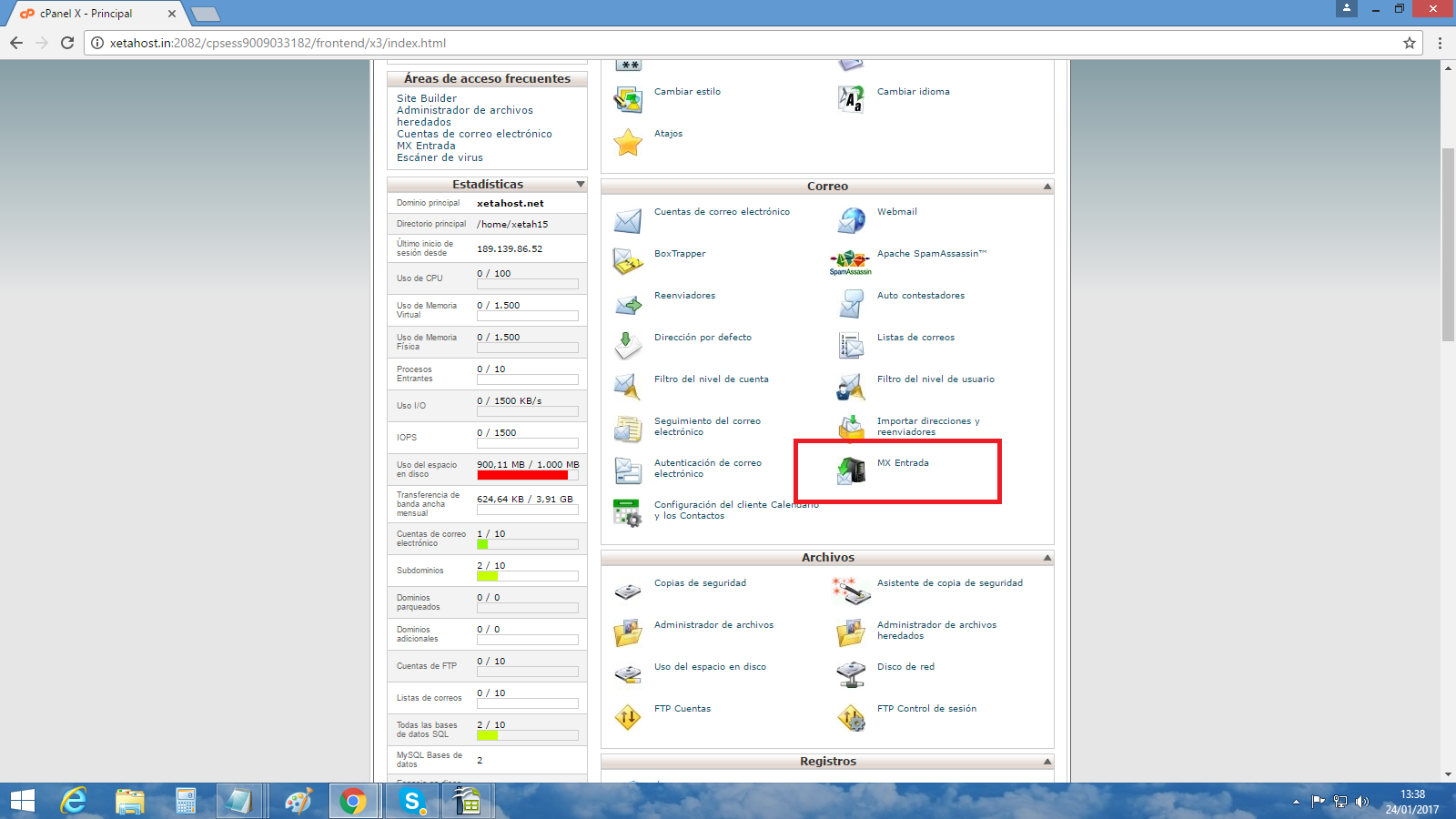Click the Disco de red icon
The height and width of the screenshot is (819, 1456).
[852, 674]
